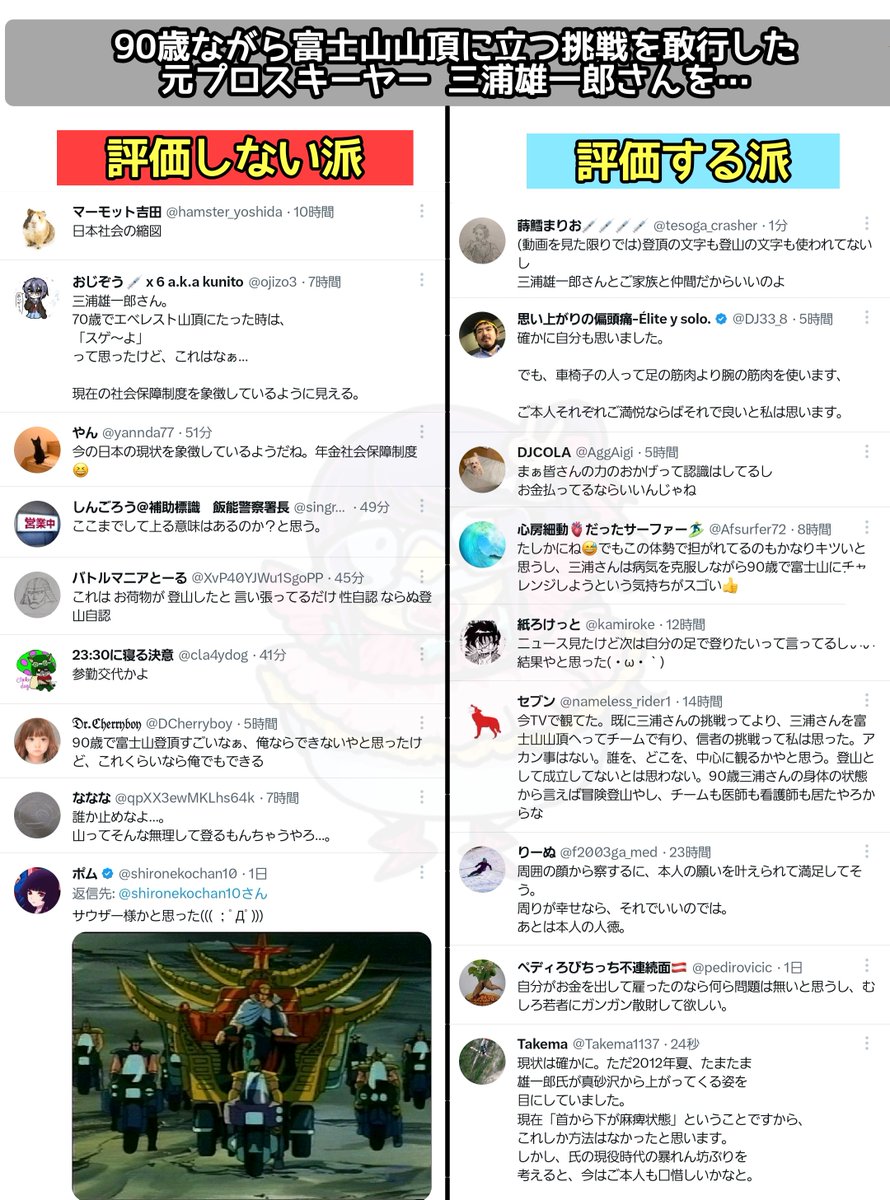Open the more options menu on マーモット吉田's tweet

click(x=422, y=211)
